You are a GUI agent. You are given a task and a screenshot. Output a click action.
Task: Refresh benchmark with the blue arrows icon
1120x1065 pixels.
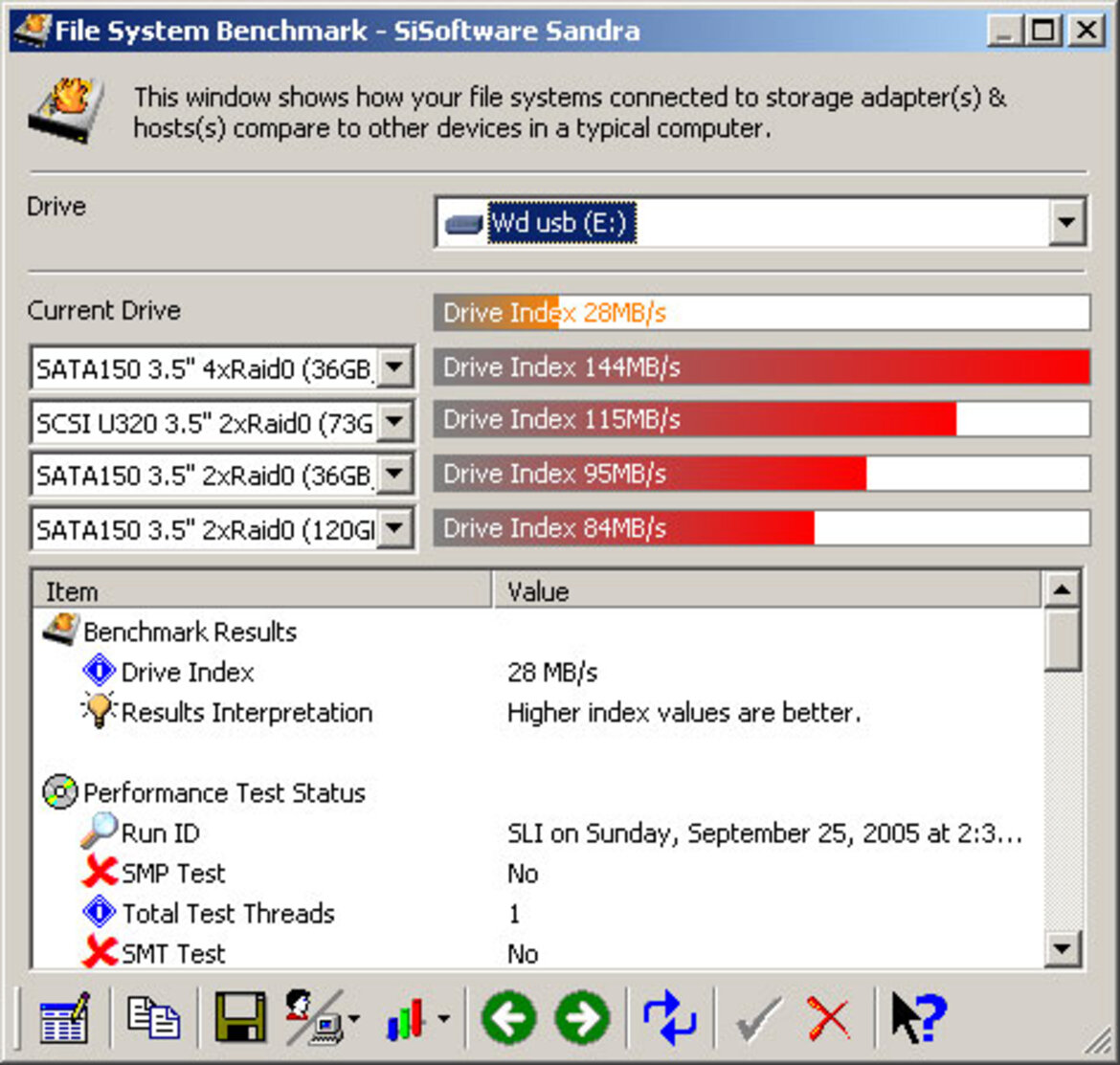669,1018
